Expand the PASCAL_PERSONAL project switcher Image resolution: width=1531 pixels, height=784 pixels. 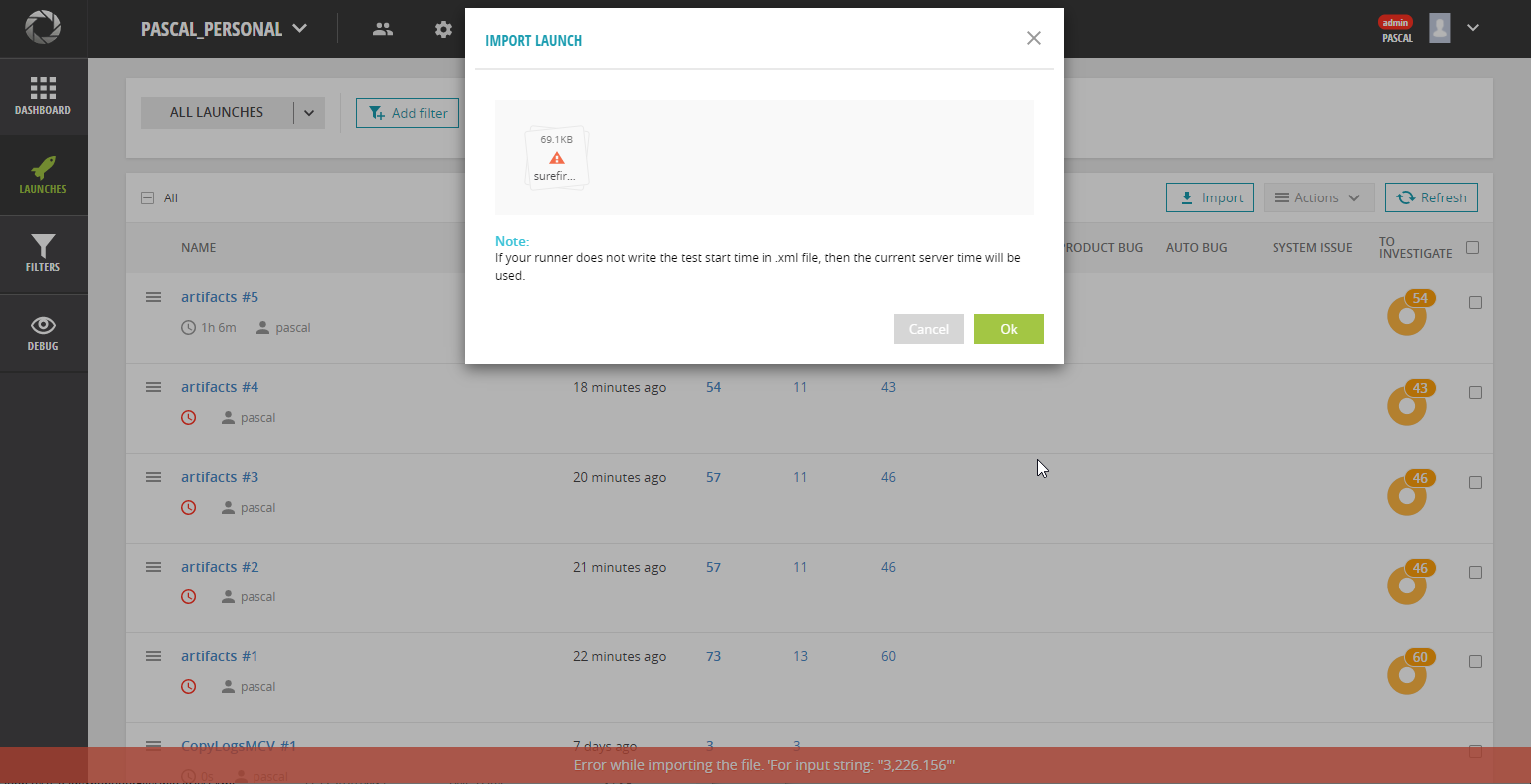225,29
